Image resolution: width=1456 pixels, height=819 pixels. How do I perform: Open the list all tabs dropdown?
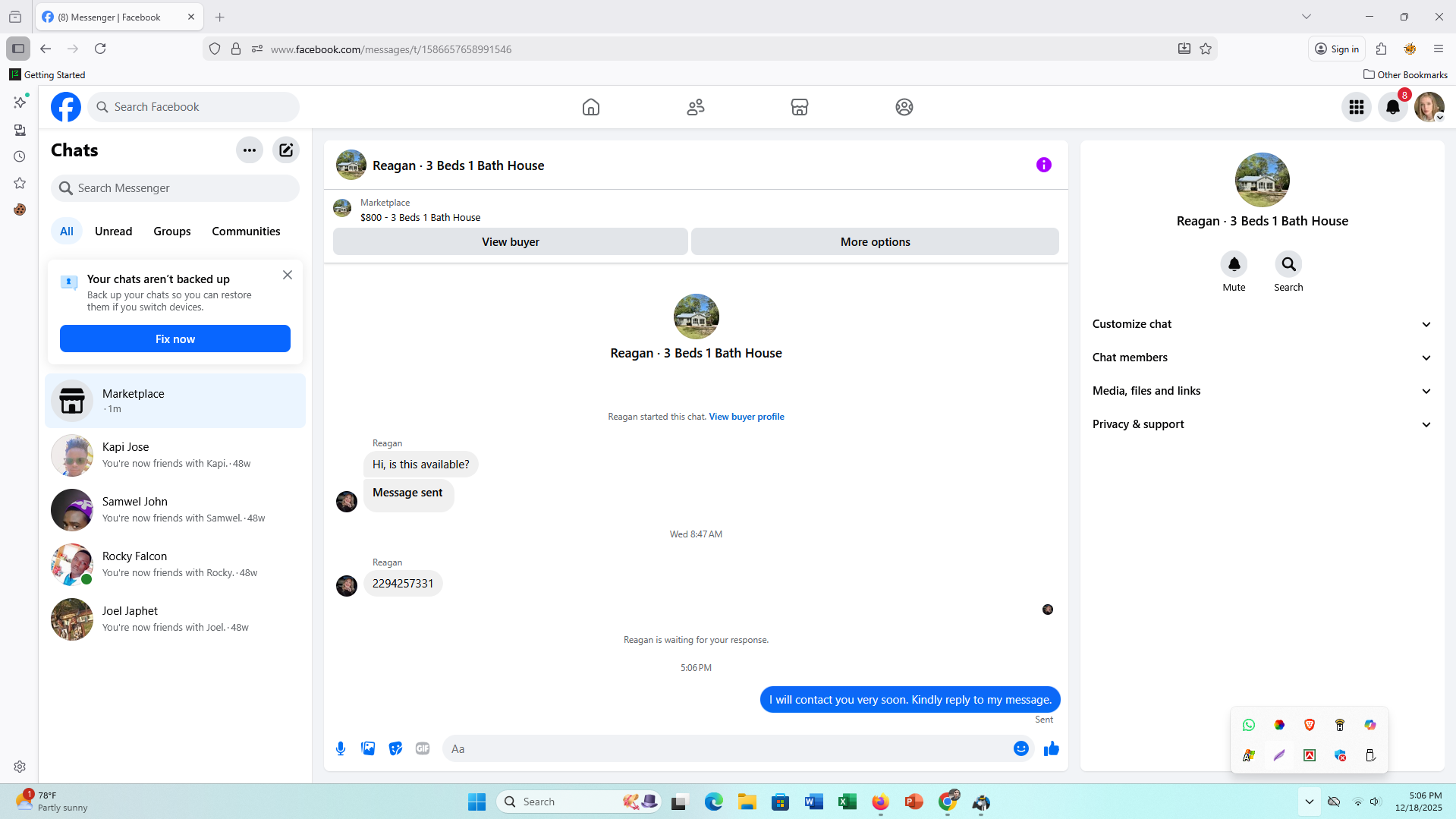click(x=1307, y=17)
